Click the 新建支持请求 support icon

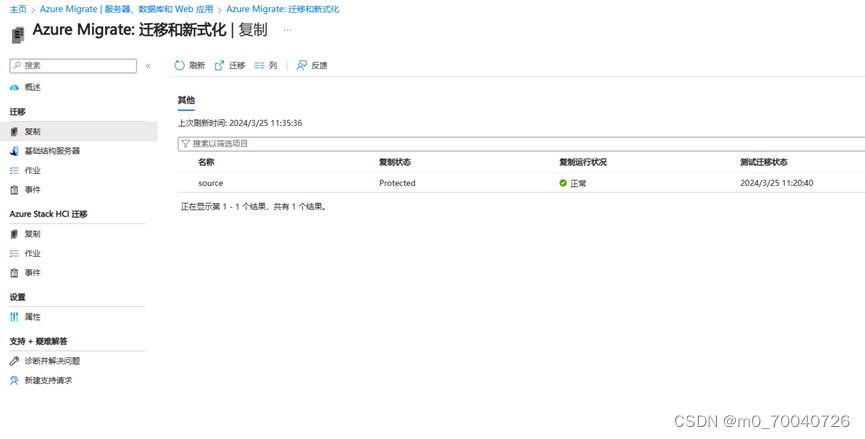click(x=14, y=381)
